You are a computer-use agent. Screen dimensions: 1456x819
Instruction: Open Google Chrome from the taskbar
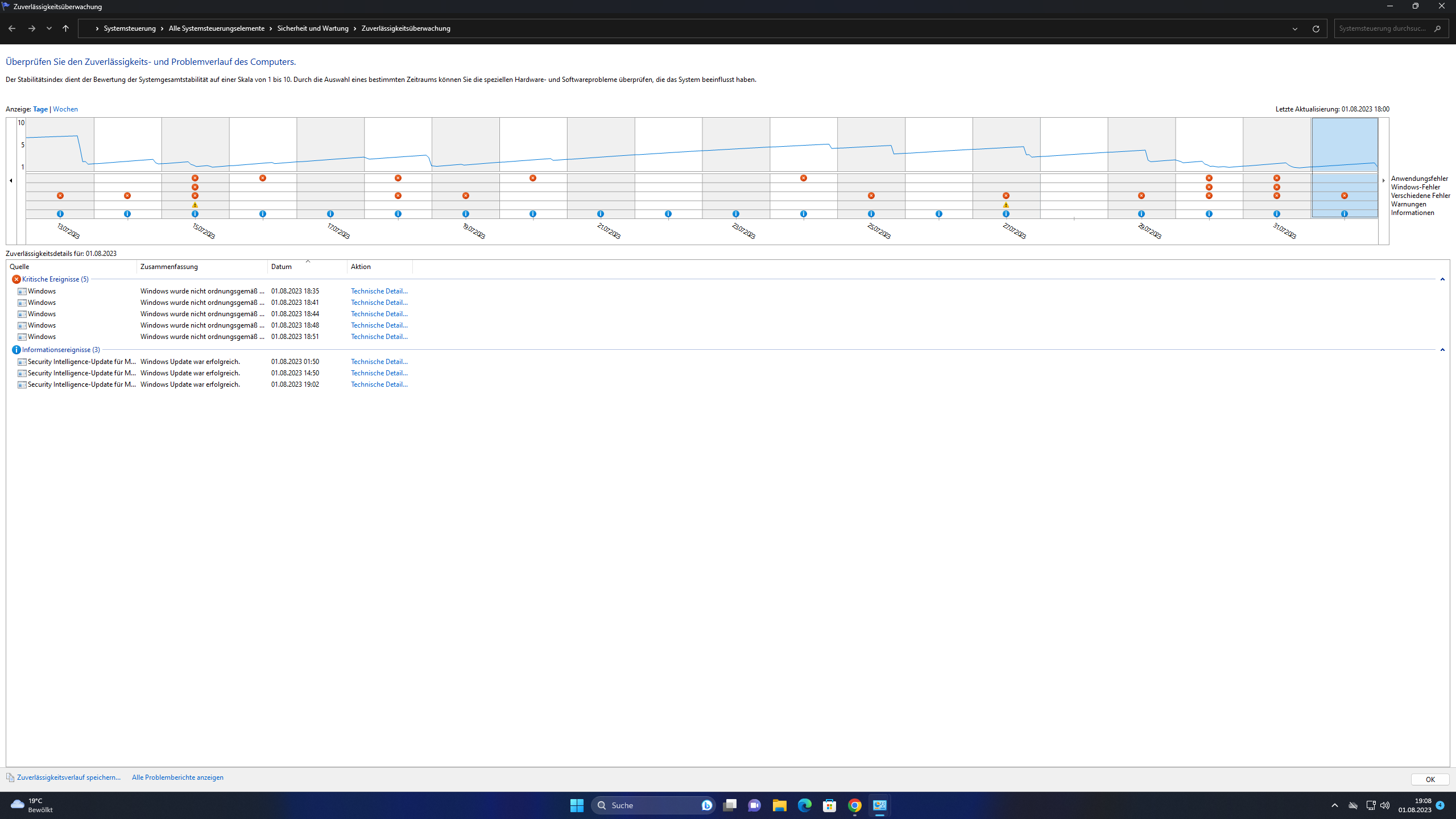pos(854,805)
